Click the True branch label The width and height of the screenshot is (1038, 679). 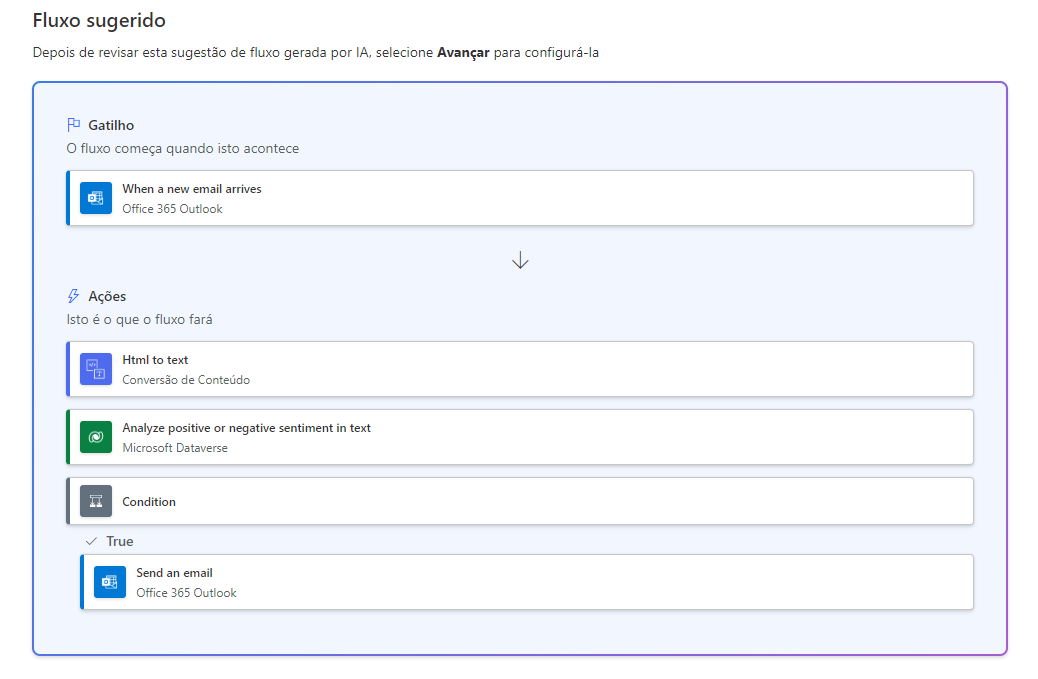pos(120,541)
